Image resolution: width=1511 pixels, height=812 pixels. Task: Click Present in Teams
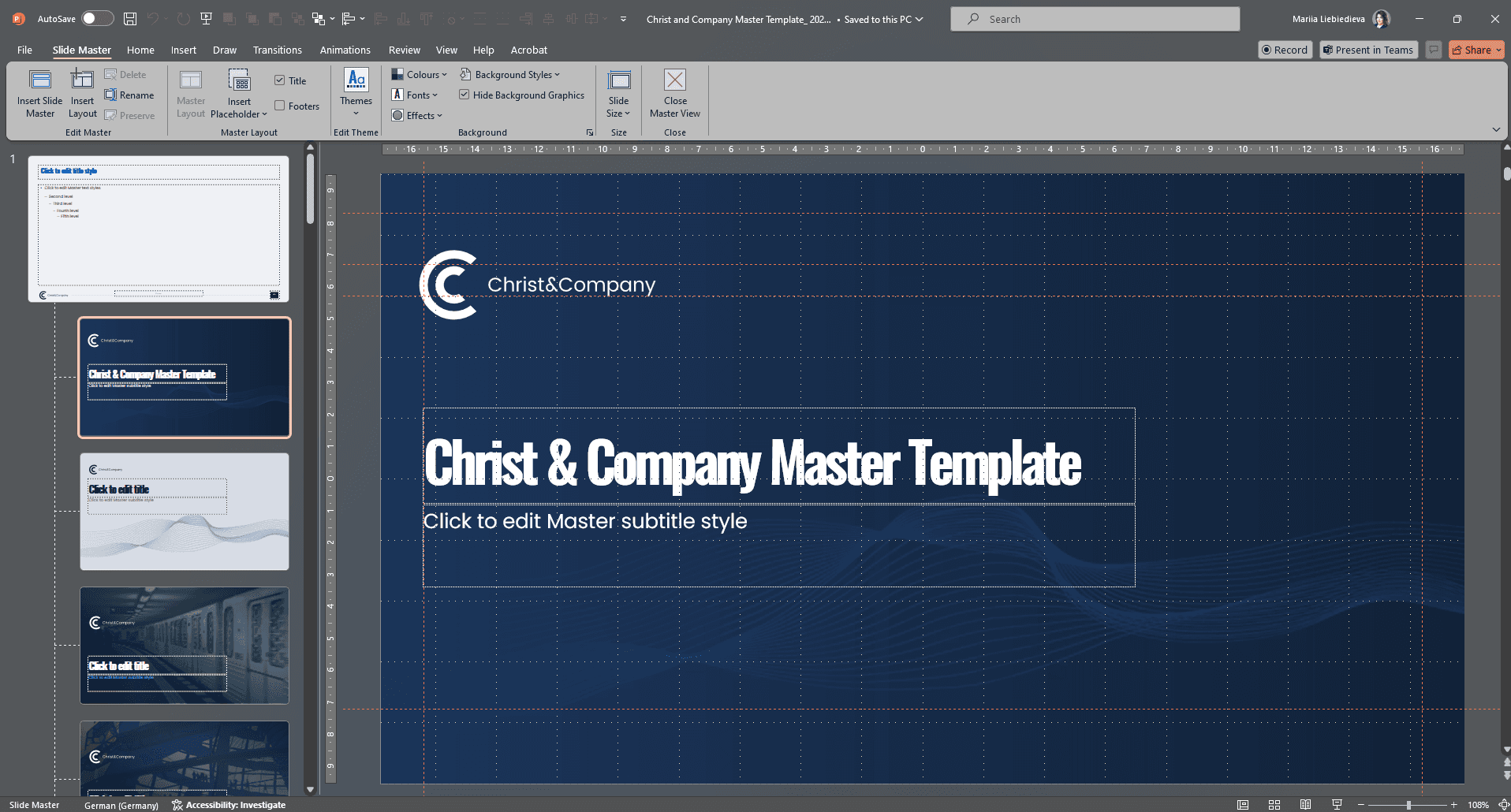click(1368, 50)
